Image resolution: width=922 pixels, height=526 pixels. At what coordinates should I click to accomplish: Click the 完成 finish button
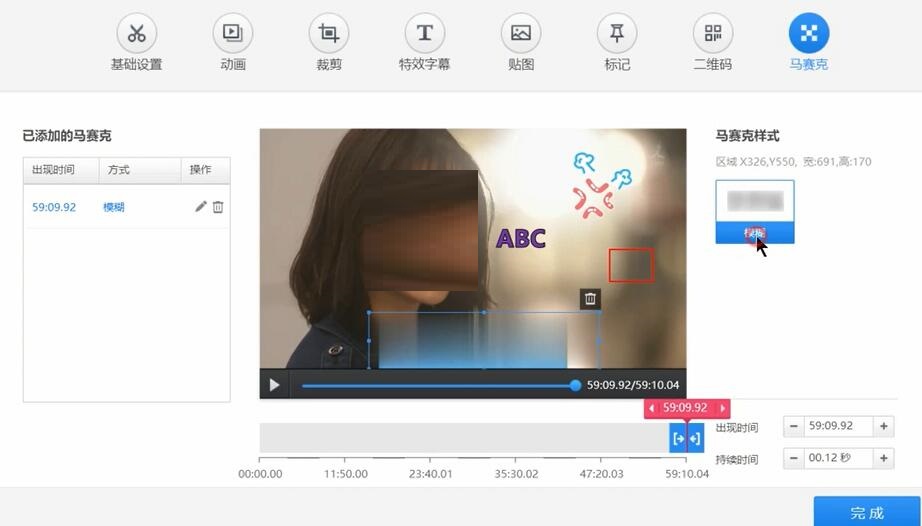(x=866, y=512)
